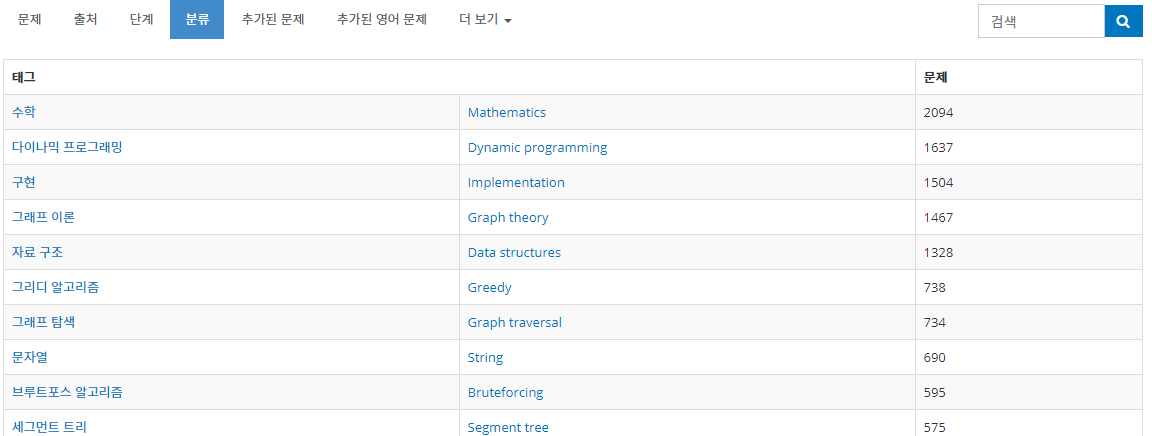Open the Mathematics tag link
This screenshot has height=436, width=1152.
[x=507, y=112]
